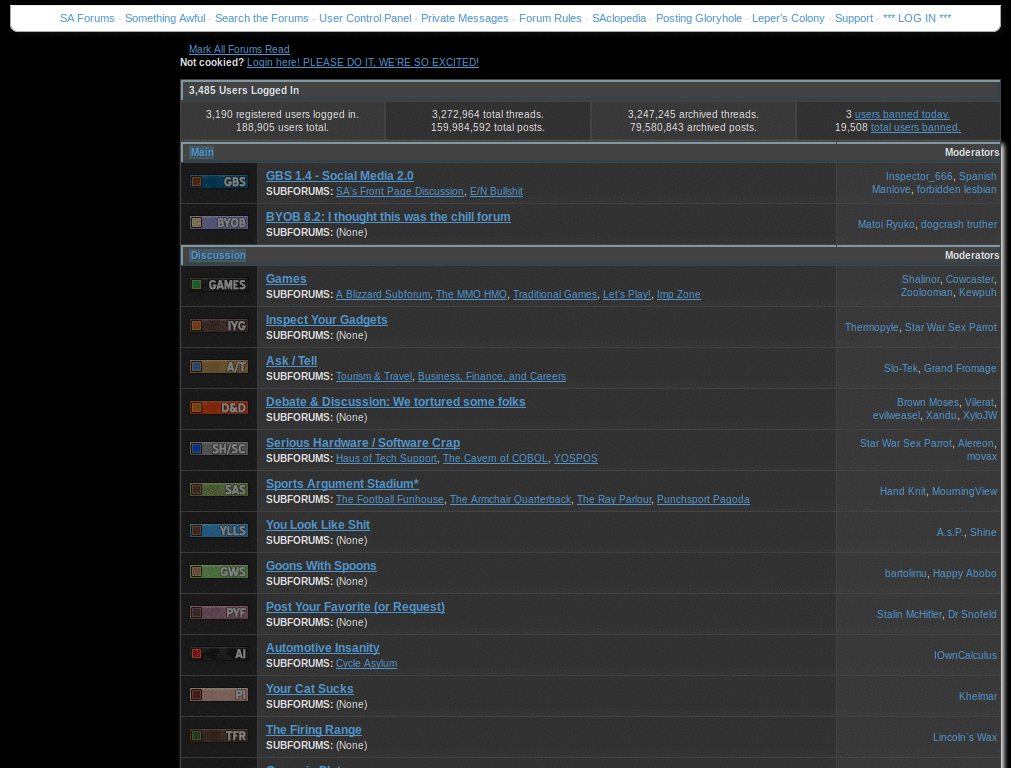Screen dimensions: 1024x768
Task: Open Goons With Spoons forum
Action: coord(321,566)
